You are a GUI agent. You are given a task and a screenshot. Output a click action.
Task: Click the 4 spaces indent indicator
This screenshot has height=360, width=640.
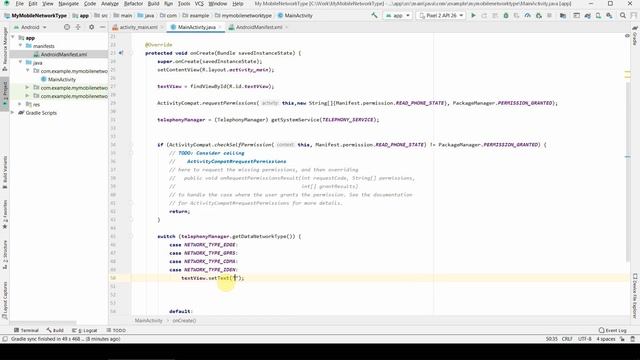pos(606,339)
